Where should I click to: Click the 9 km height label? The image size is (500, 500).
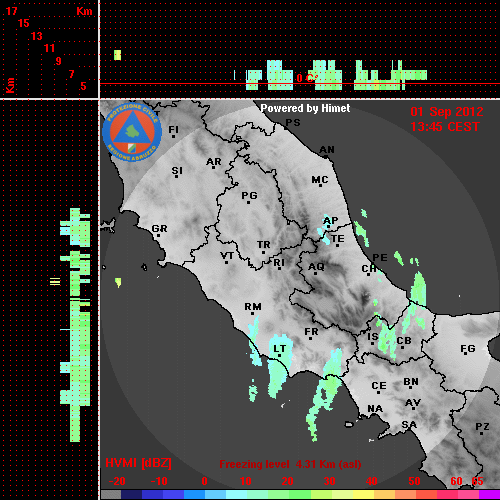click(59, 61)
